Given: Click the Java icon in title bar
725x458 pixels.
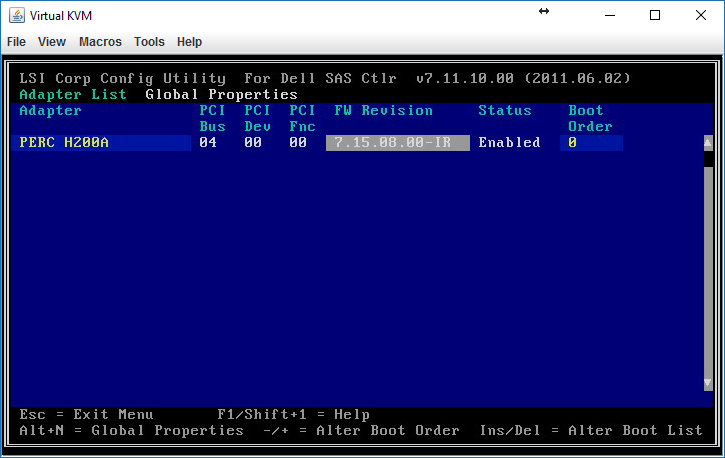Looking at the screenshot, I should 17,15.
